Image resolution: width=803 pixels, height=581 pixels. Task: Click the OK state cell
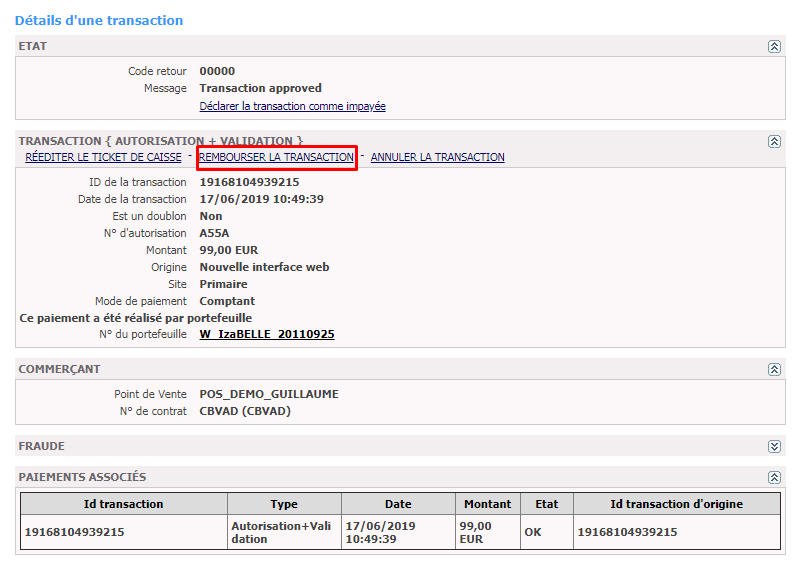click(547, 532)
